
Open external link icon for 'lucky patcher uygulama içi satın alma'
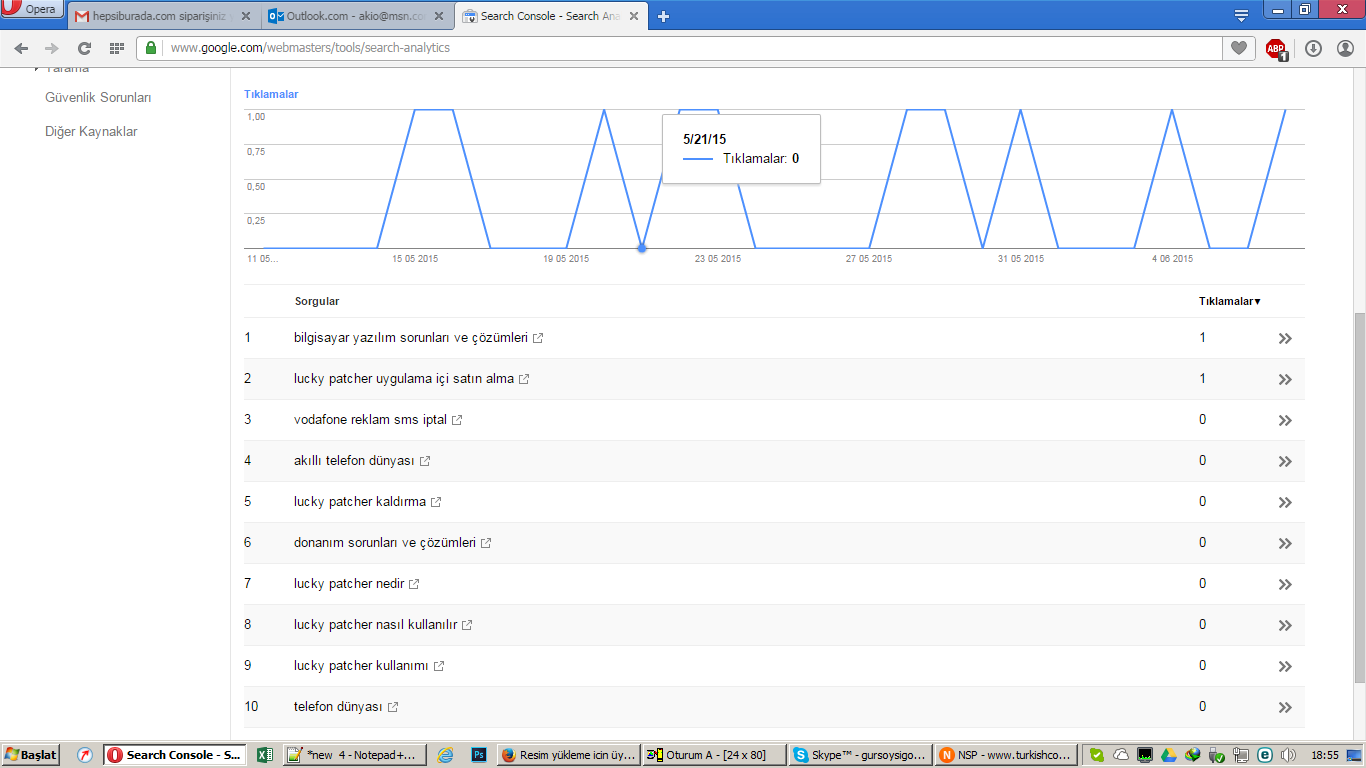[524, 379]
